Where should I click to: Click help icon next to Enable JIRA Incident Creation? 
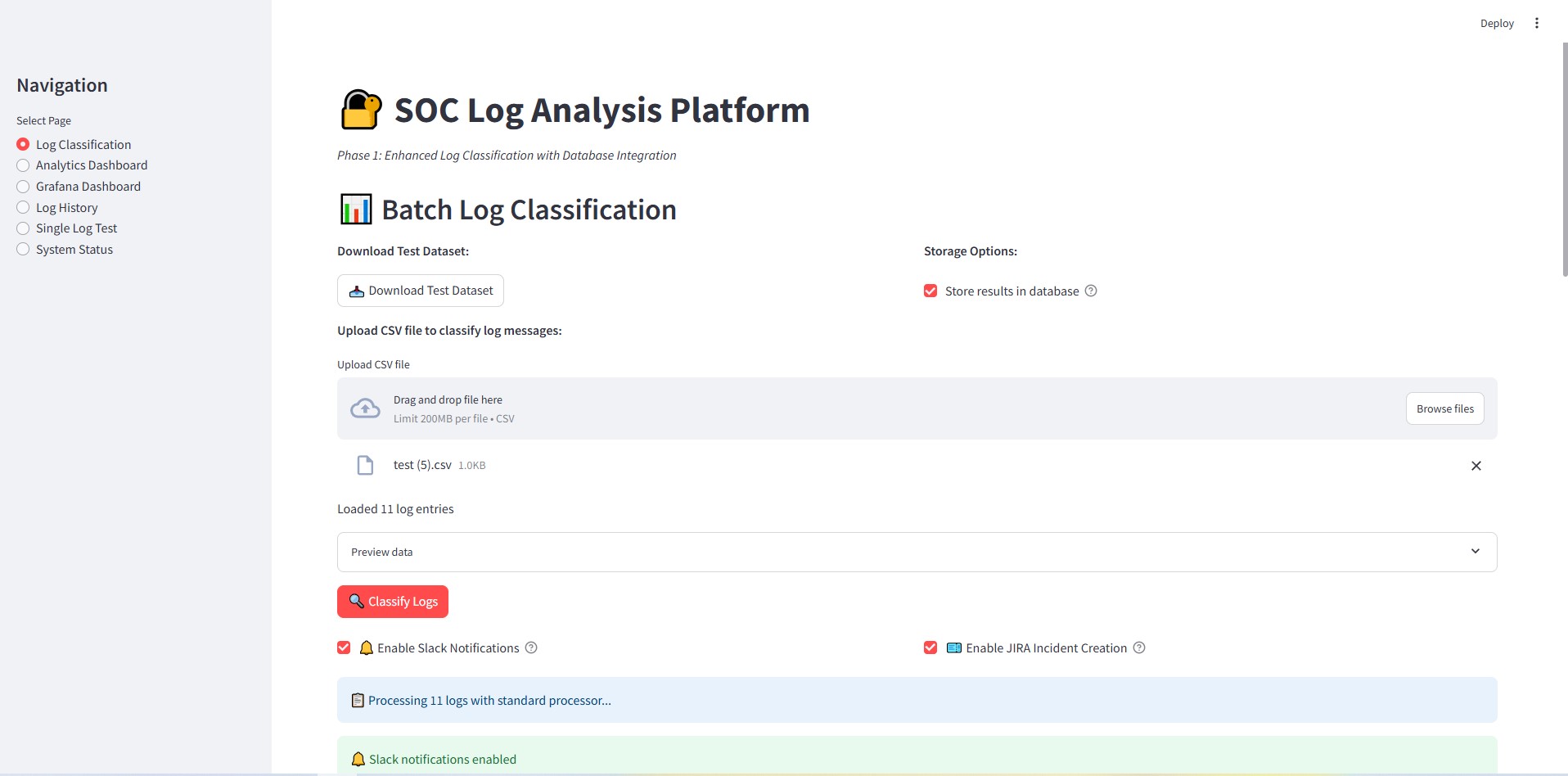(1138, 647)
